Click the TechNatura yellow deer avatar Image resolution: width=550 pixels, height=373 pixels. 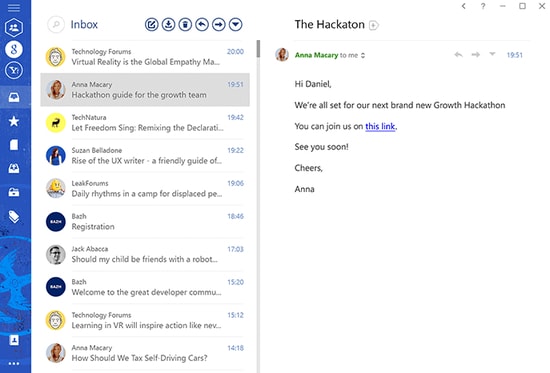56,123
